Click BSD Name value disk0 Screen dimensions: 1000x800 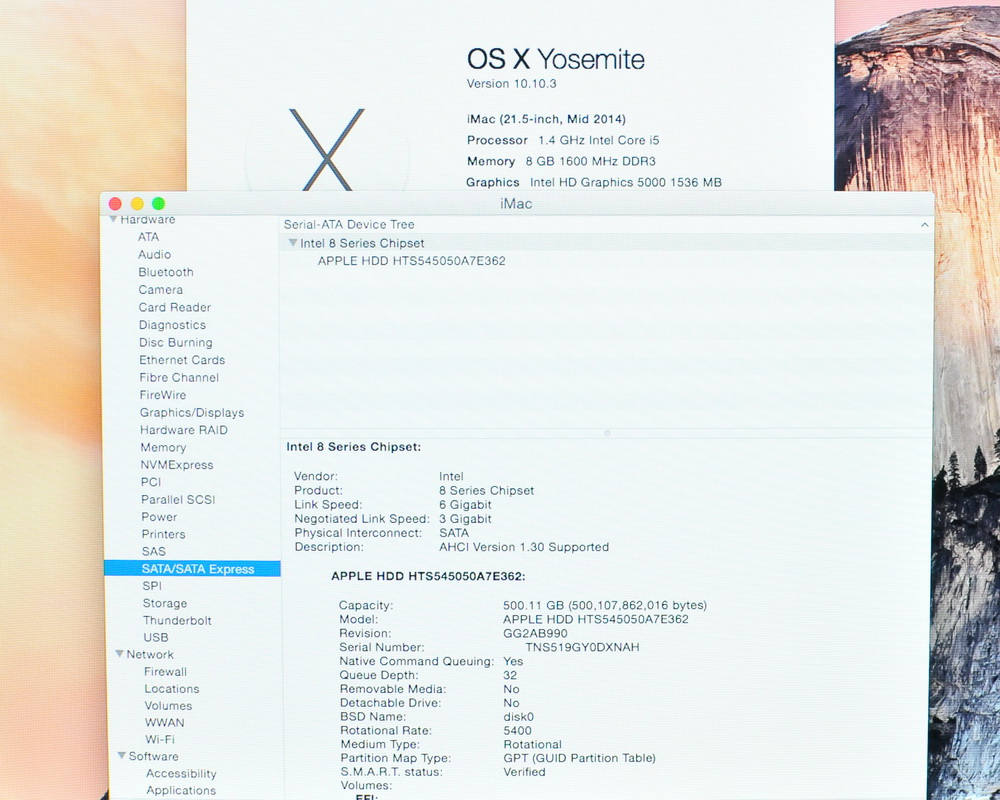click(x=518, y=716)
